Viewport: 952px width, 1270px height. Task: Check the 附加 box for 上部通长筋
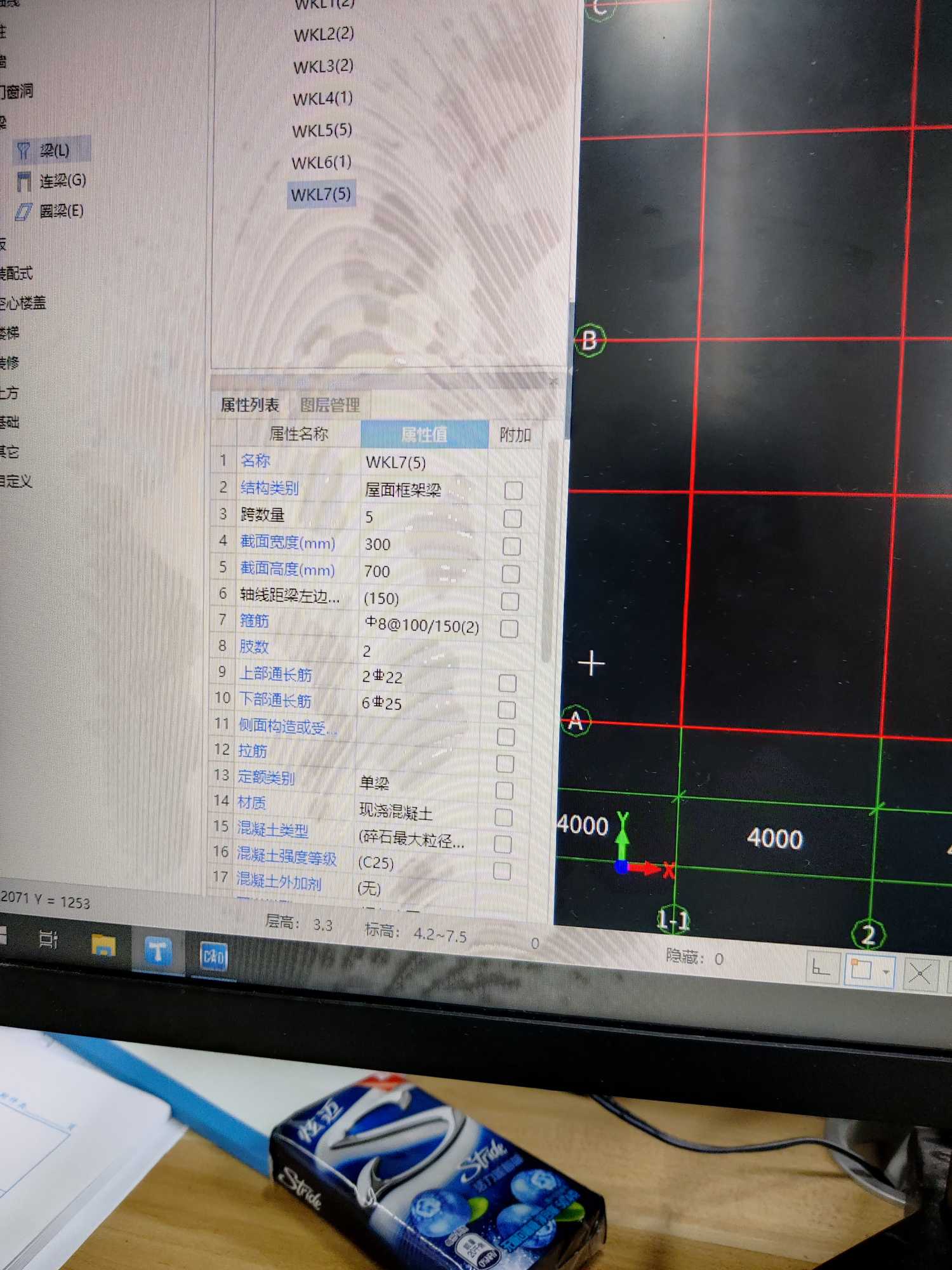pyautogui.click(x=508, y=683)
